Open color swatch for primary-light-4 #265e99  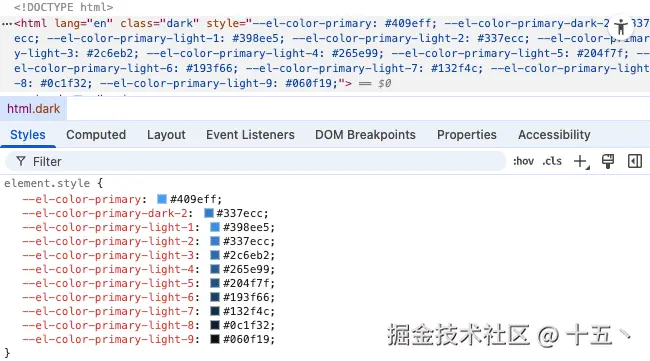(x=215, y=269)
